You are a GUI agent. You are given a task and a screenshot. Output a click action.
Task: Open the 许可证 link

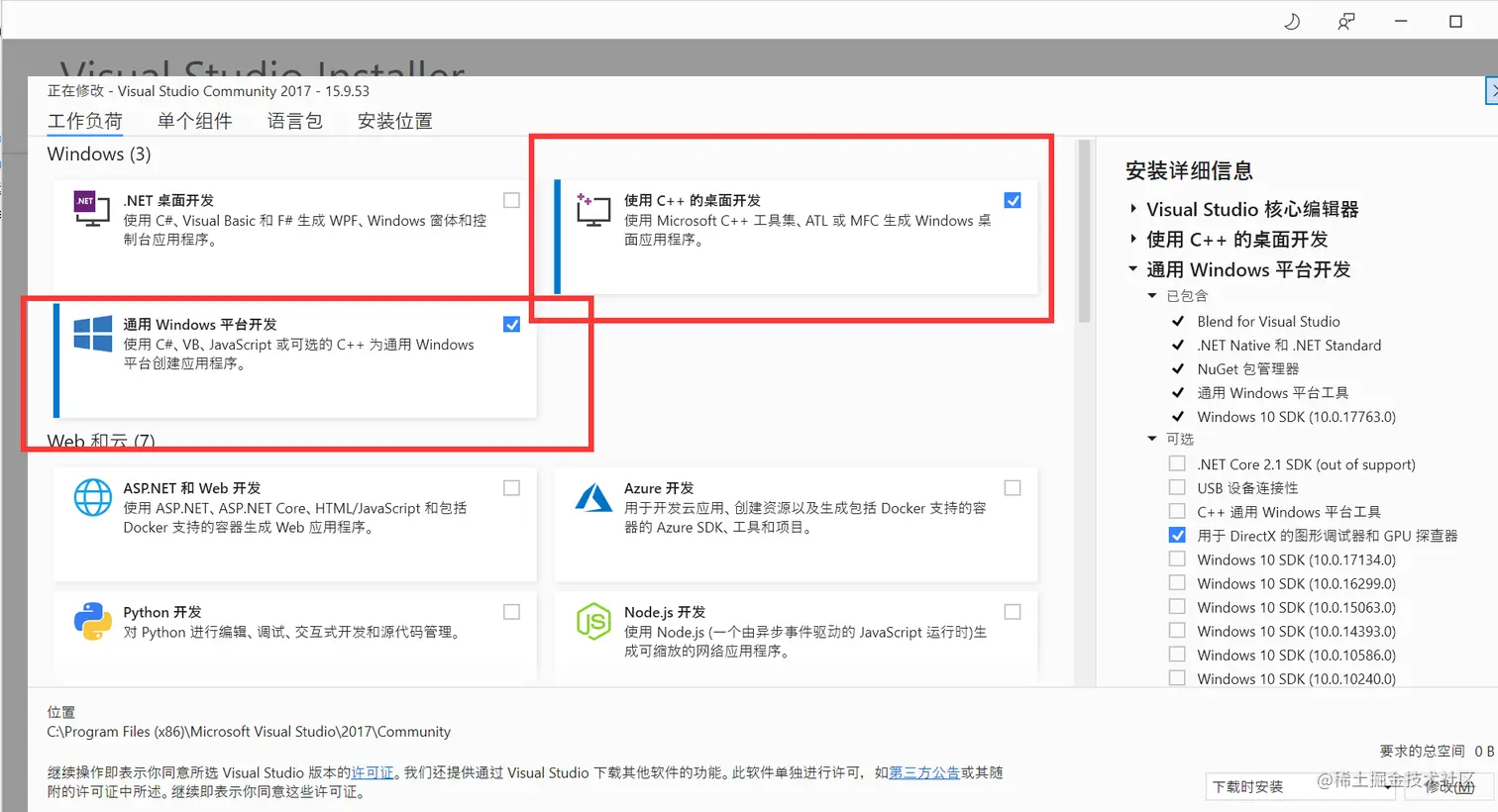tap(373, 772)
